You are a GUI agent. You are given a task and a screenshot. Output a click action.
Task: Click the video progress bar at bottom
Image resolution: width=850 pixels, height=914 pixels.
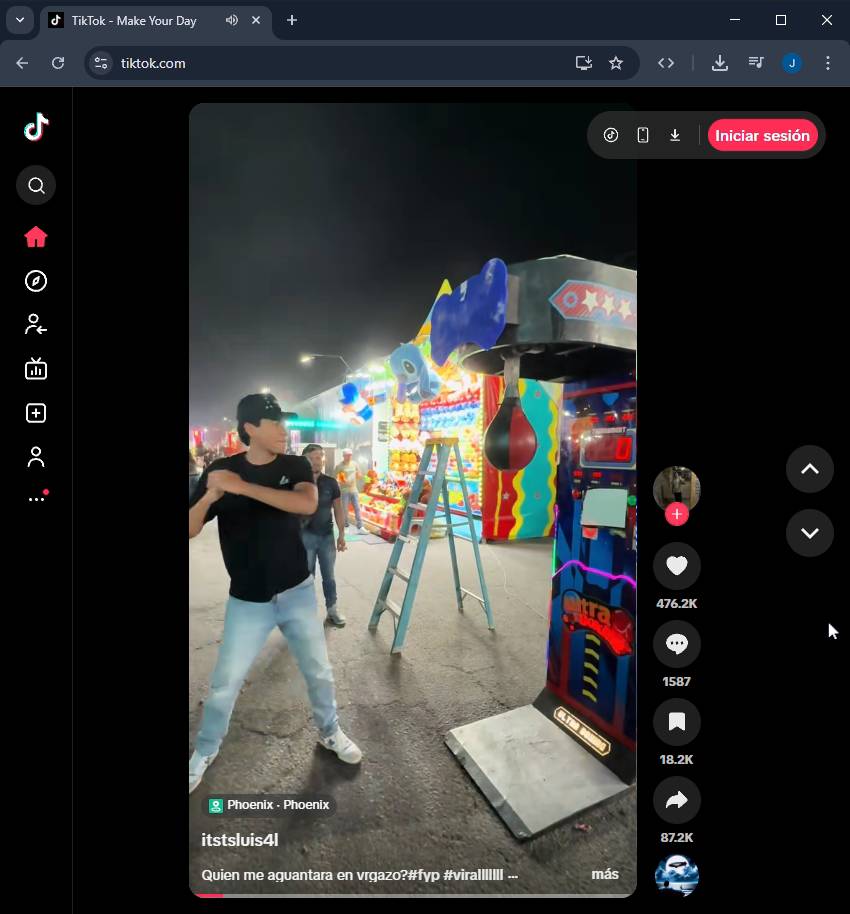[x=412, y=895]
